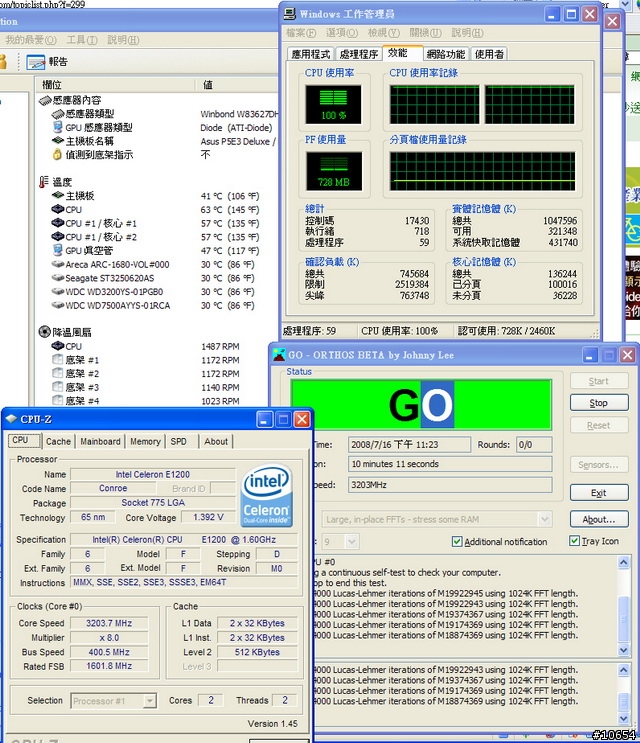Toggle the Tray Icon checkbox
640x743 pixels.
(574, 541)
